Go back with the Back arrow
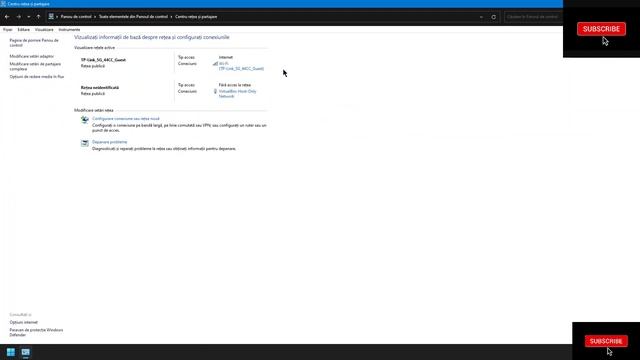The width and height of the screenshot is (640, 360). (x=7, y=17)
